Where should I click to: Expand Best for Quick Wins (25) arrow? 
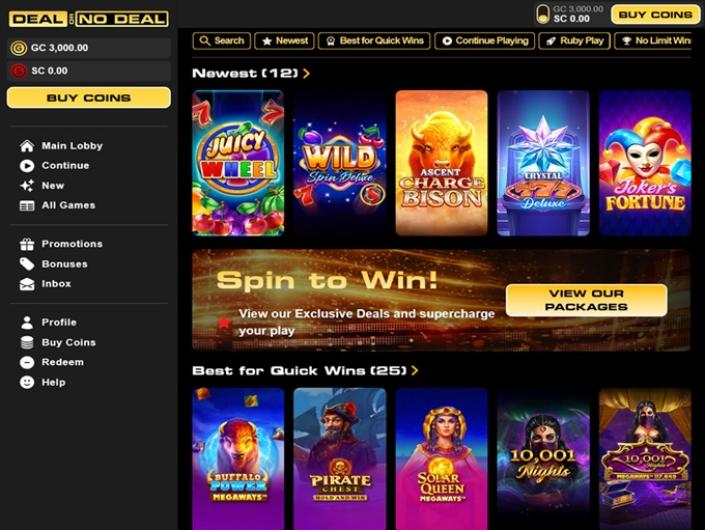[x=415, y=370]
